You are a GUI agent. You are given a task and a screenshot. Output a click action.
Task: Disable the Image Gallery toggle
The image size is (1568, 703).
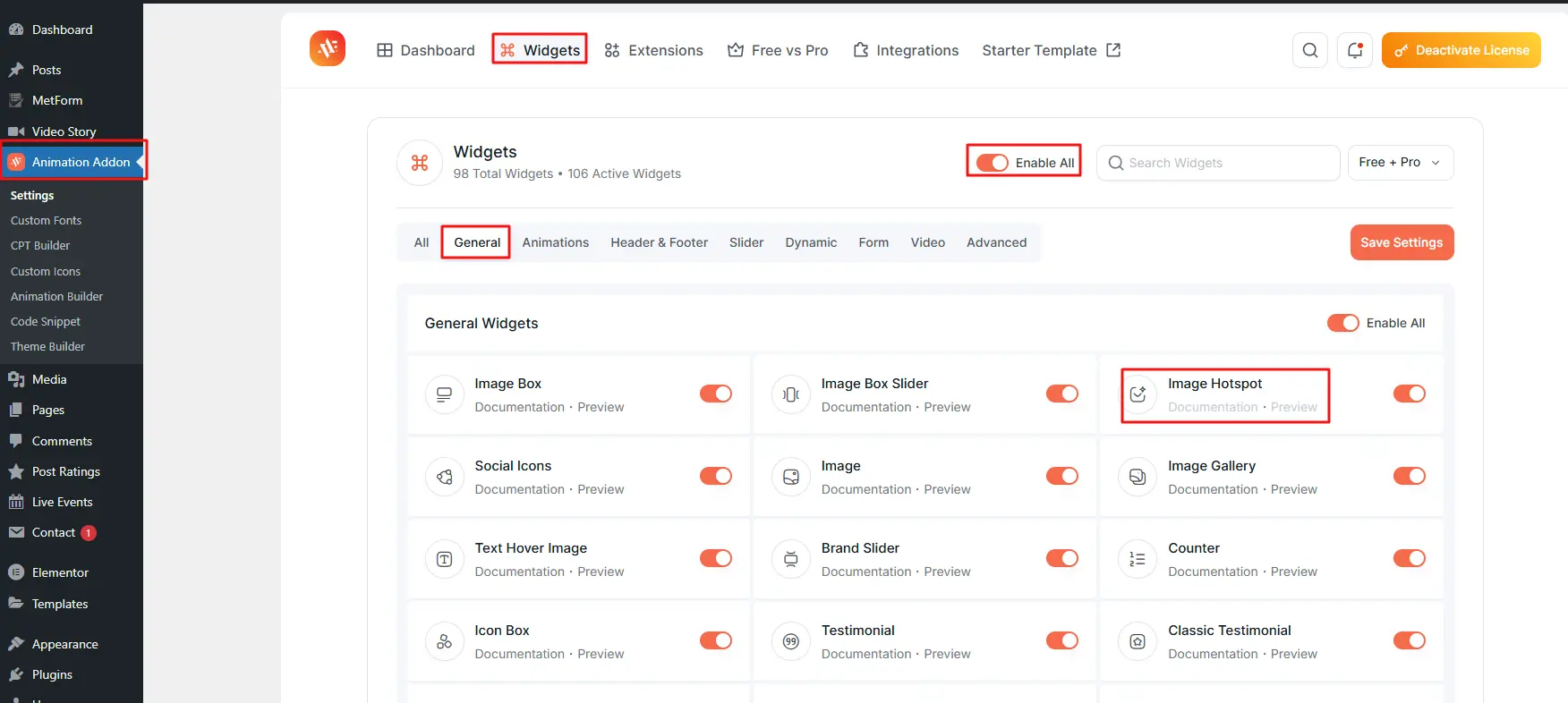(1410, 476)
